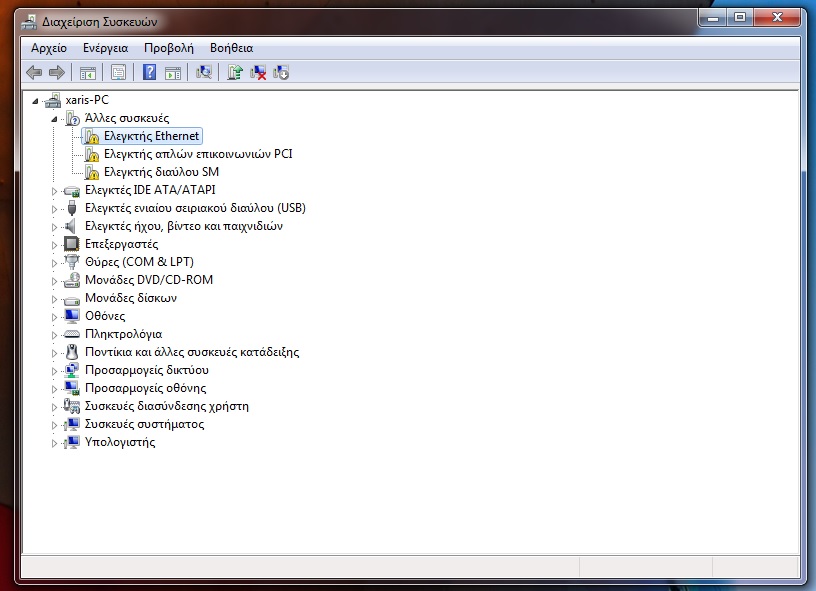
Task: Click the Προσαρμογείς οθόνης display adapter icon
Action: 72,388
